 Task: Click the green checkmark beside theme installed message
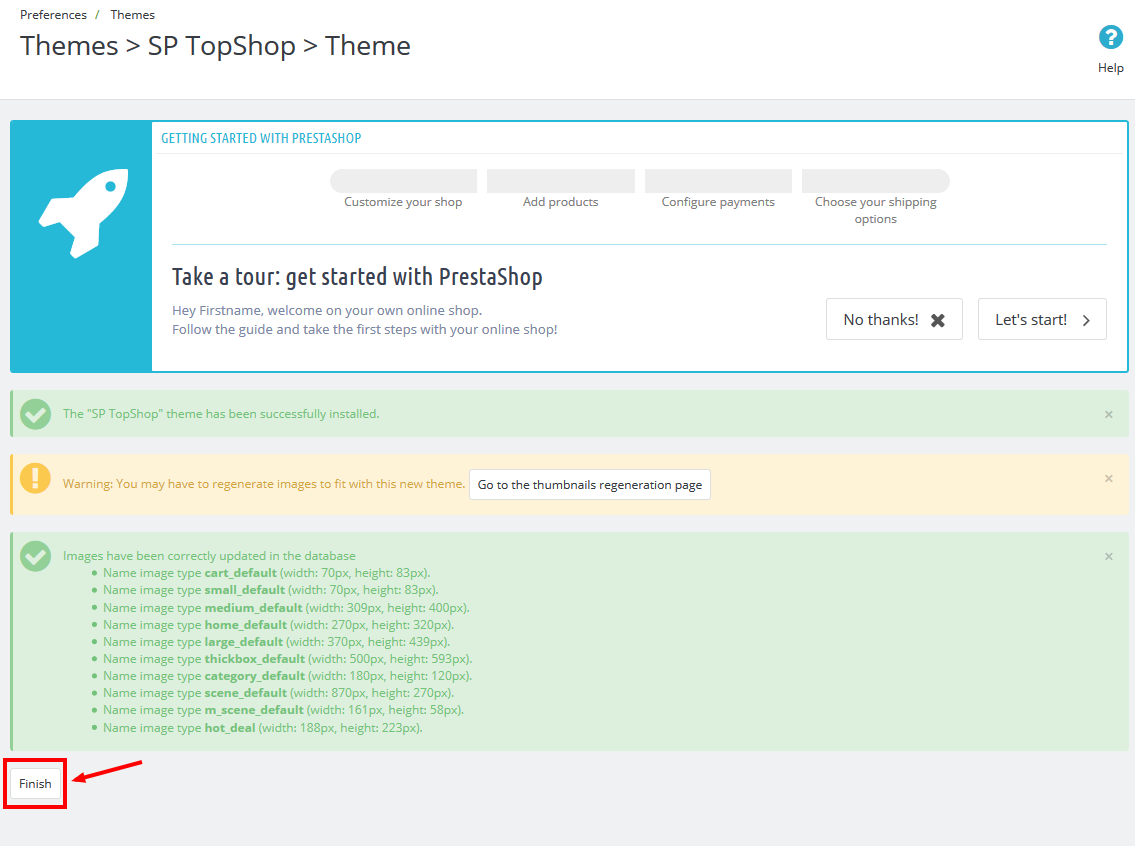(35, 414)
